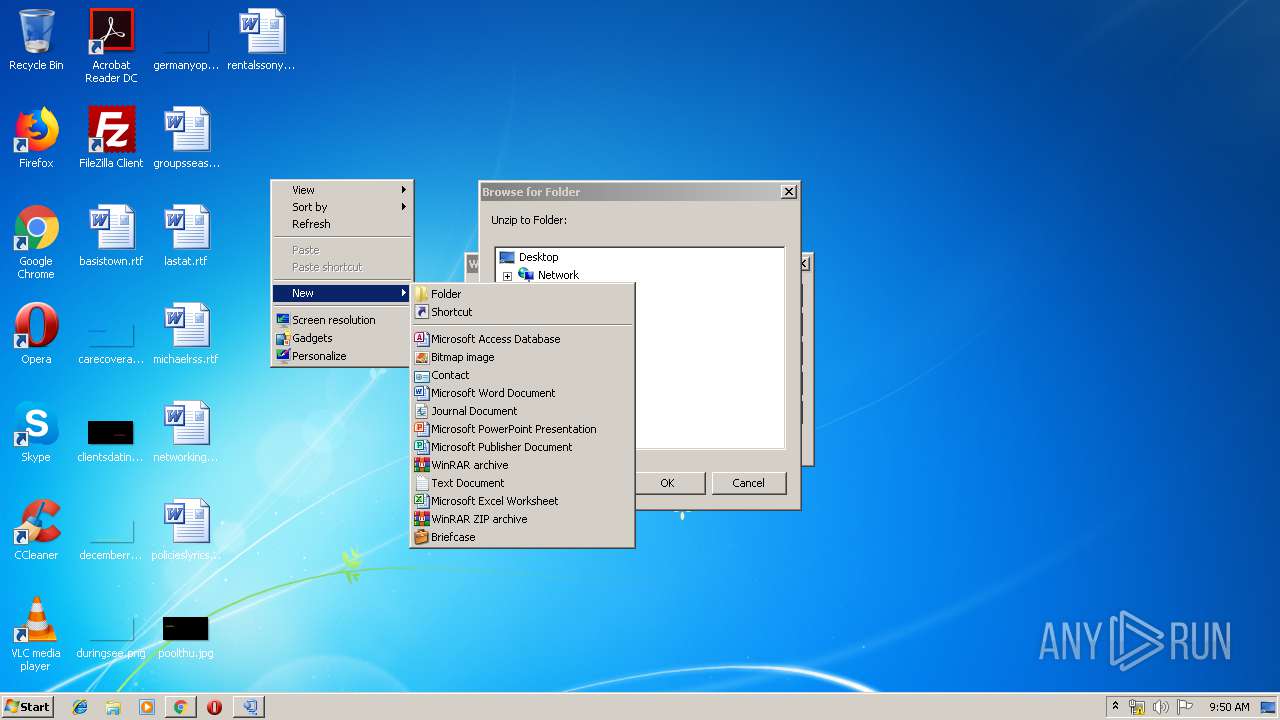Create a new Microsoft Word Document

522,393
